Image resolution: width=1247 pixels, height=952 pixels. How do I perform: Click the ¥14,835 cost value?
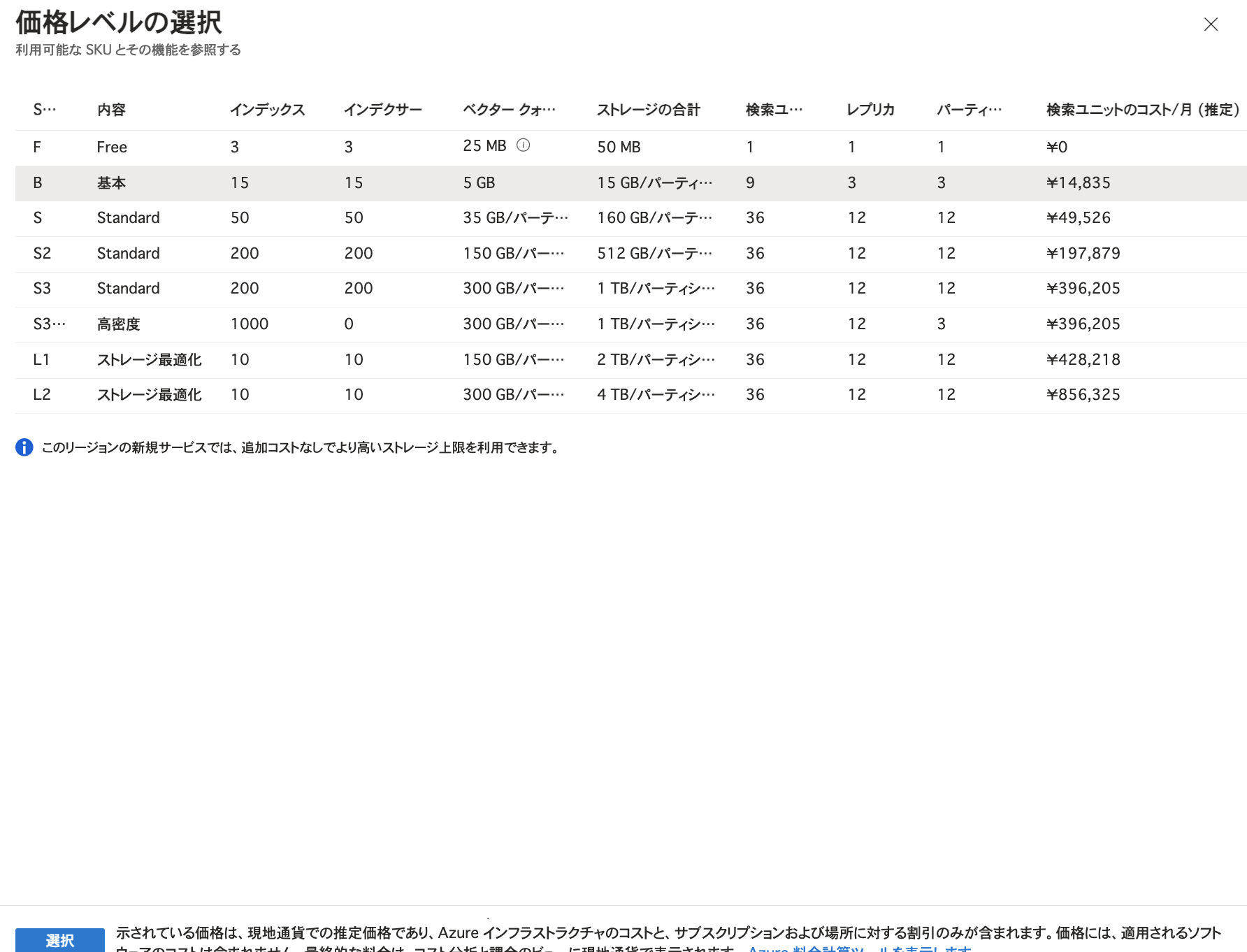coord(1079,183)
